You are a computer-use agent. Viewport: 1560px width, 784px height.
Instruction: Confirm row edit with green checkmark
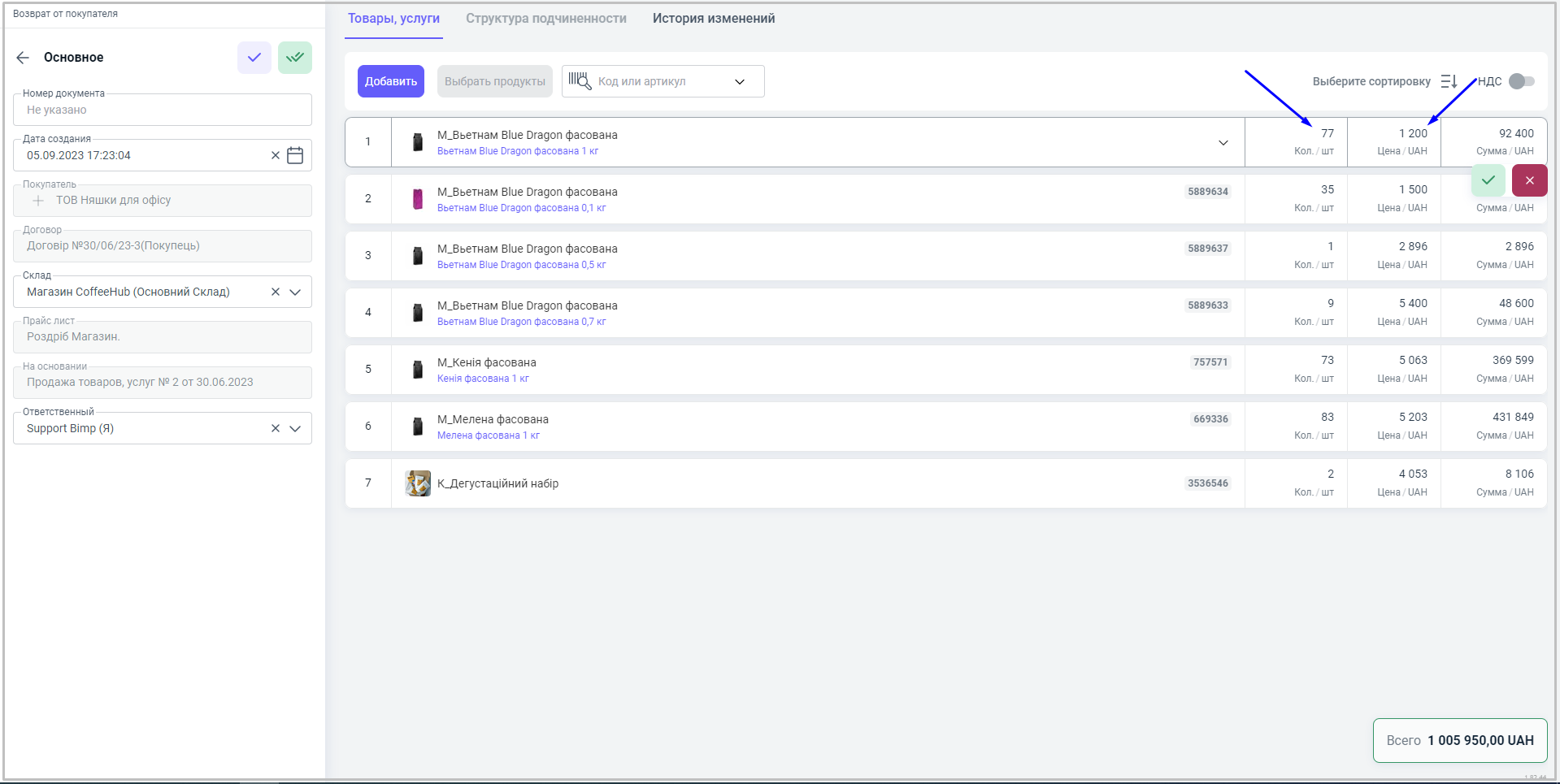tap(1488, 180)
